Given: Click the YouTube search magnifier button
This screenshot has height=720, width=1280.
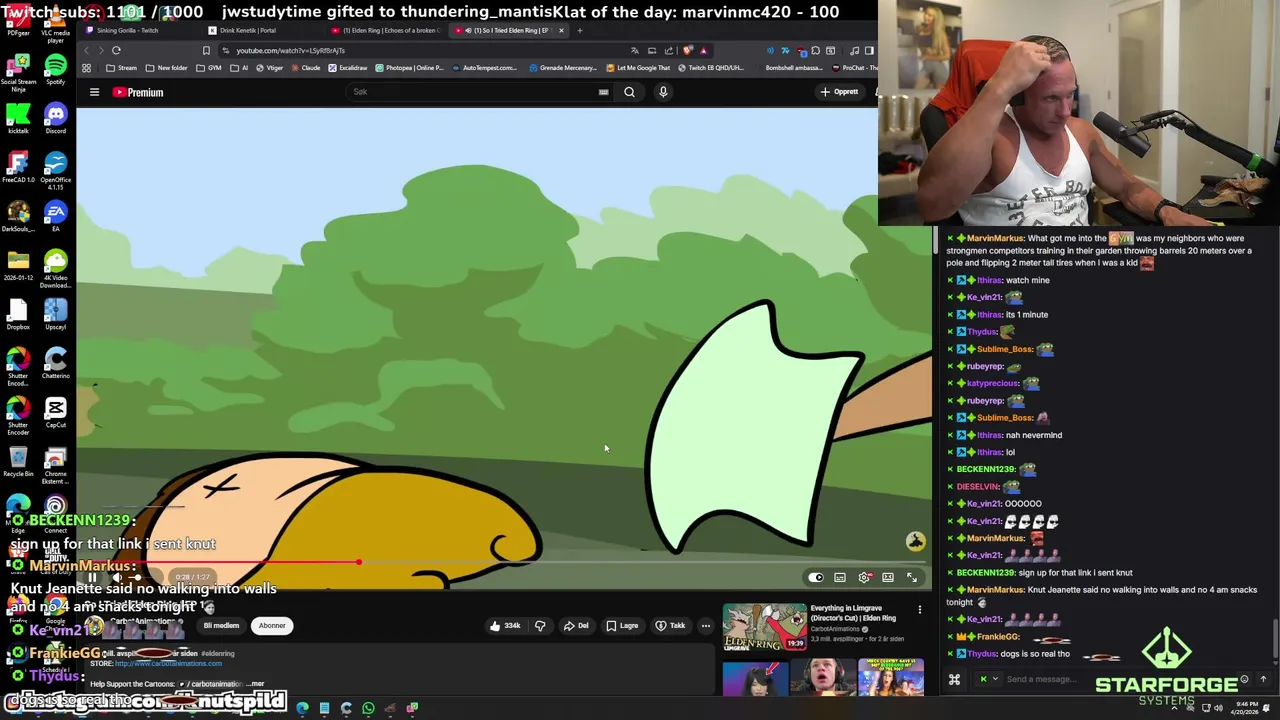Looking at the screenshot, I should (629, 92).
